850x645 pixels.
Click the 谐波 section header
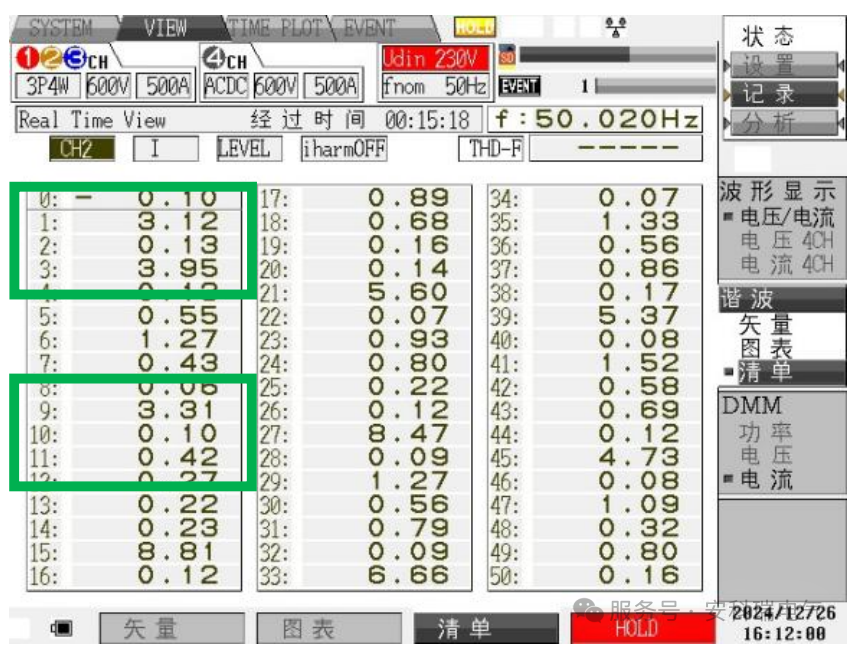[782, 299]
